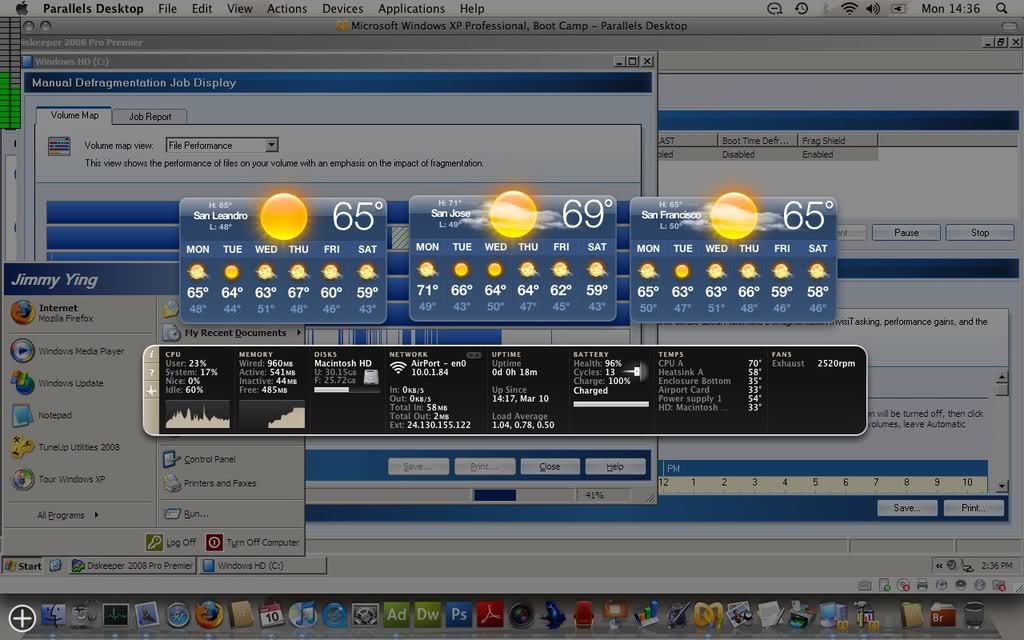Click the San Jose 69° temperature
The height and width of the screenshot is (640, 1024).
588,214
